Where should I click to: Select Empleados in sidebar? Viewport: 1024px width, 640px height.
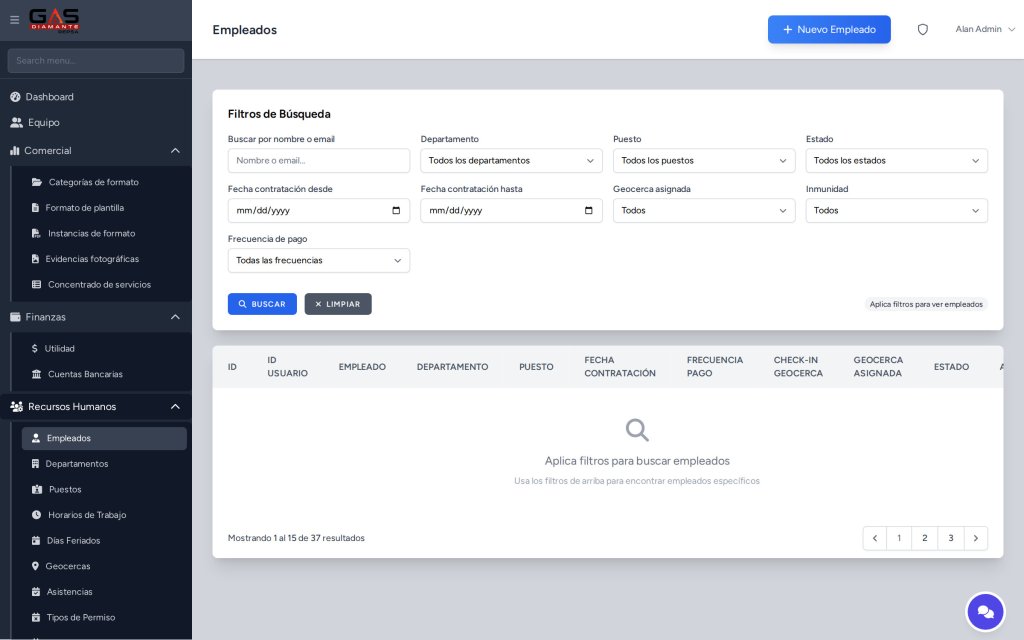pos(104,438)
